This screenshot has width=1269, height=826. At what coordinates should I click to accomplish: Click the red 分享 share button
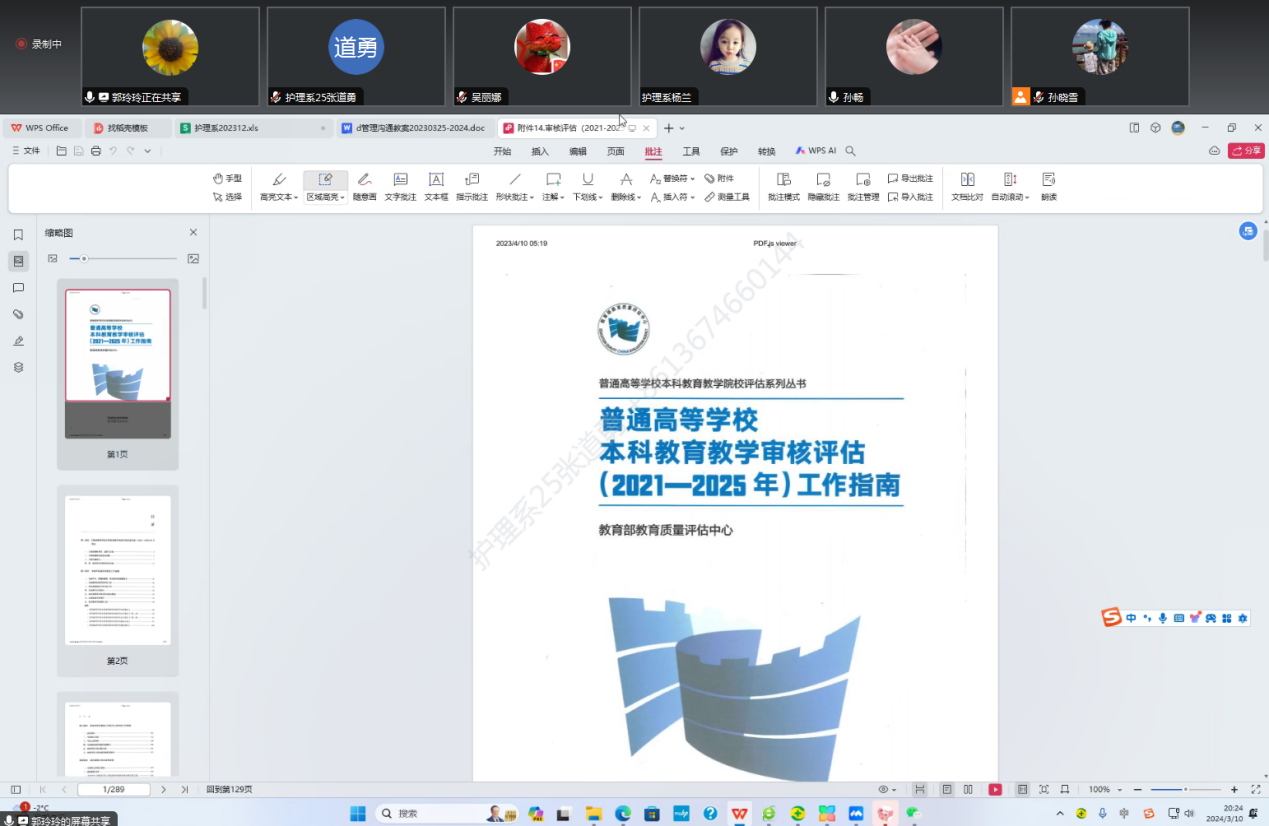[1246, 151]
